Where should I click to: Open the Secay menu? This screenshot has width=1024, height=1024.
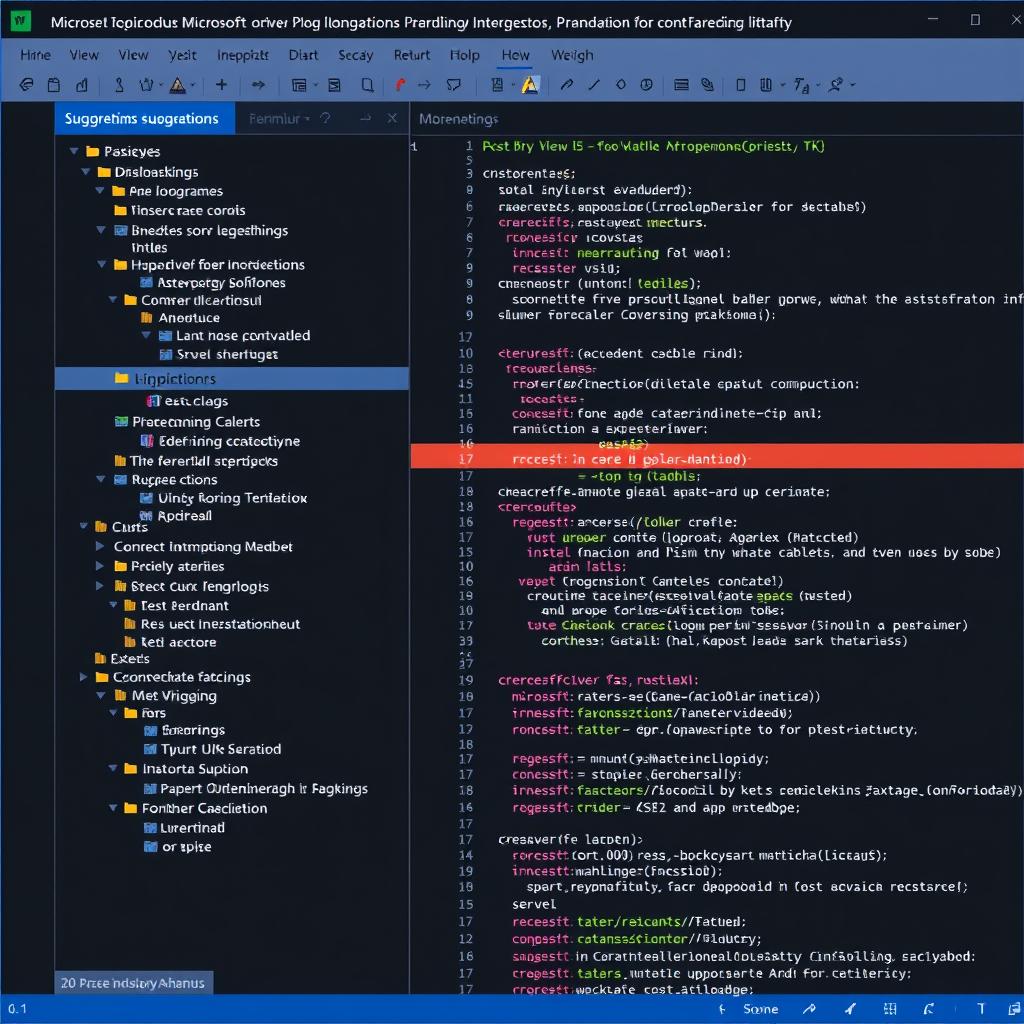point(355,55)
